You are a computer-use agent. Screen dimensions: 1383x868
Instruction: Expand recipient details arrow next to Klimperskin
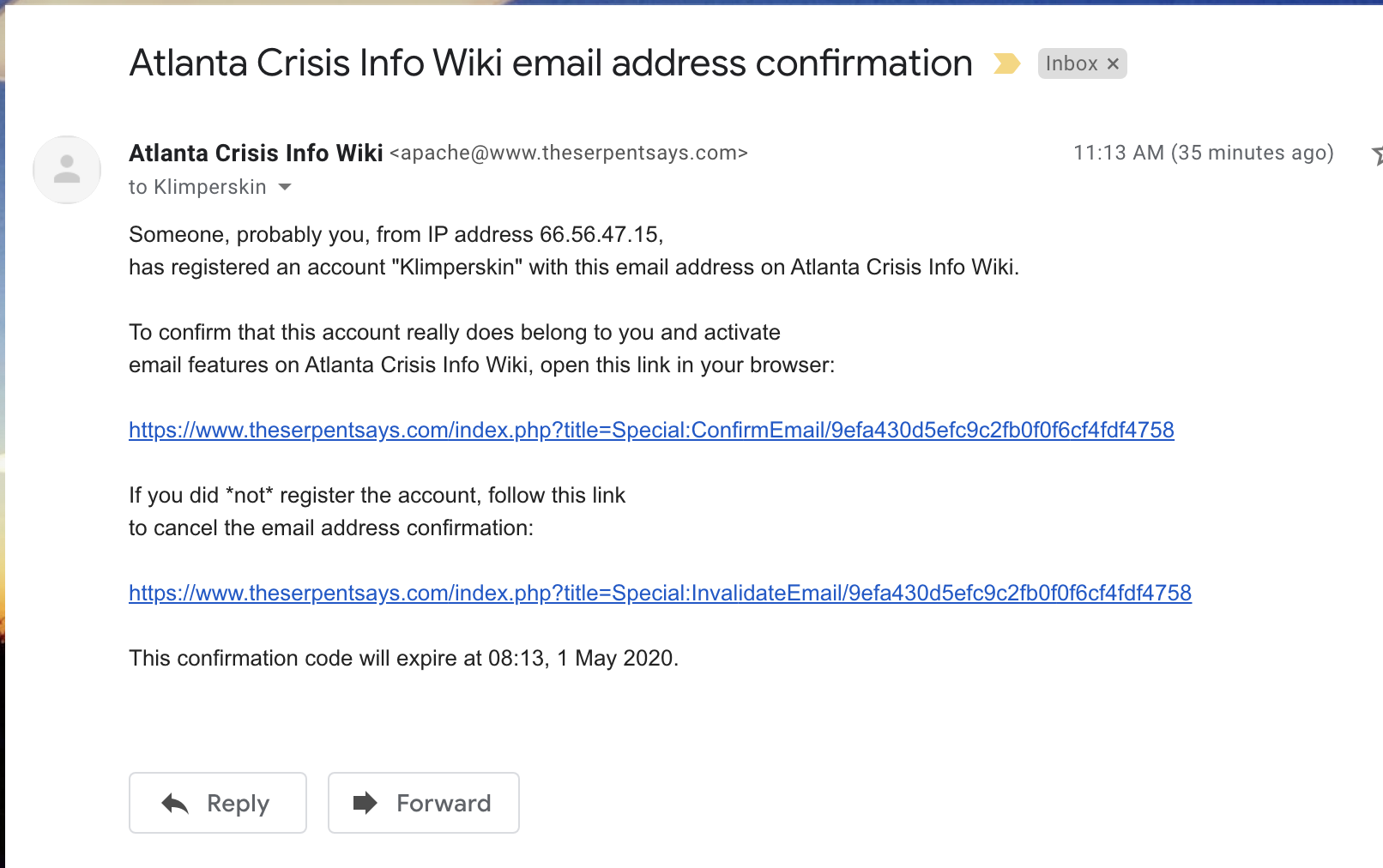[285, 187]
